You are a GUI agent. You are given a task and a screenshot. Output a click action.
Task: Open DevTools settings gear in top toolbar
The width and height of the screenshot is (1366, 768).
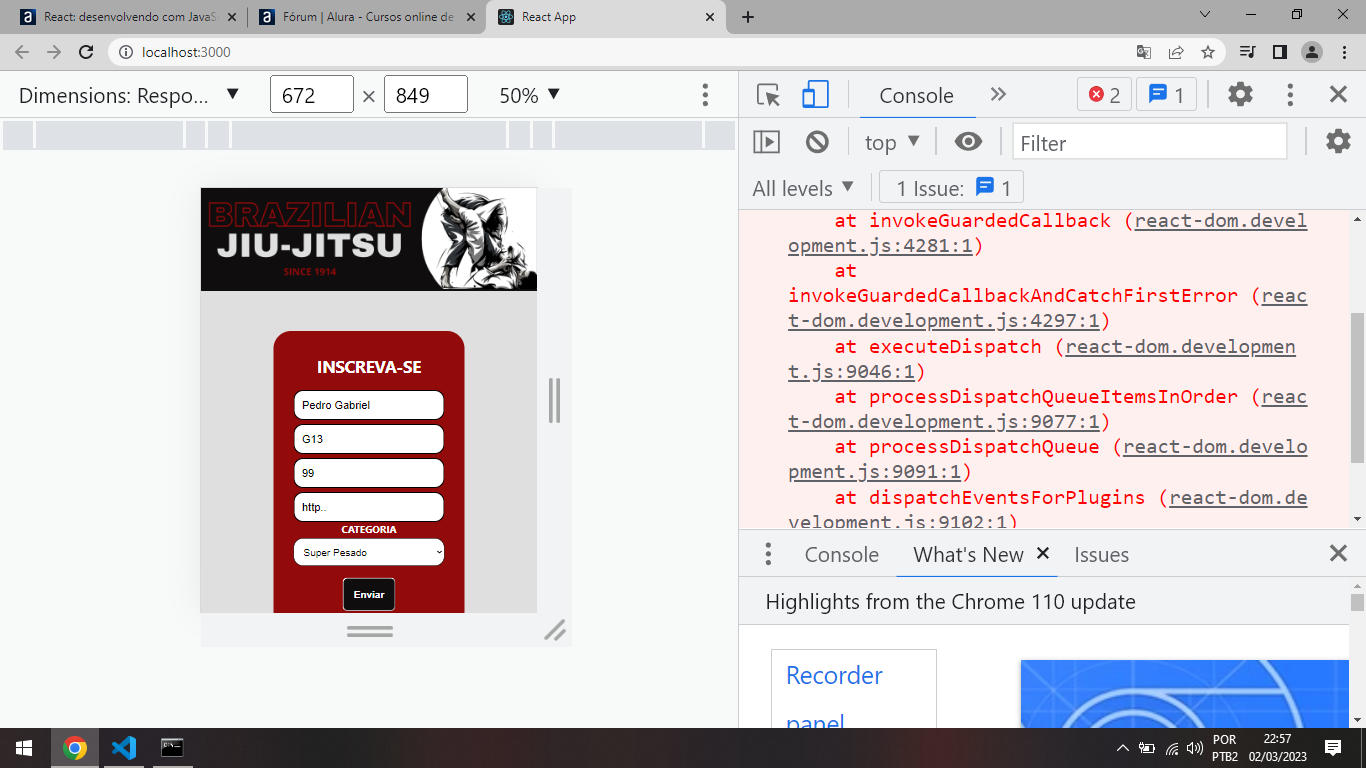point(1240,95)
